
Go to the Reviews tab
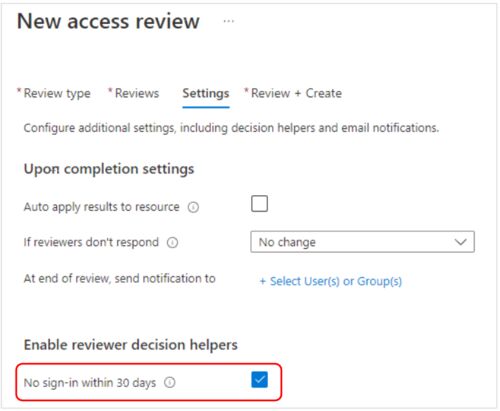(x=134, y=93)
